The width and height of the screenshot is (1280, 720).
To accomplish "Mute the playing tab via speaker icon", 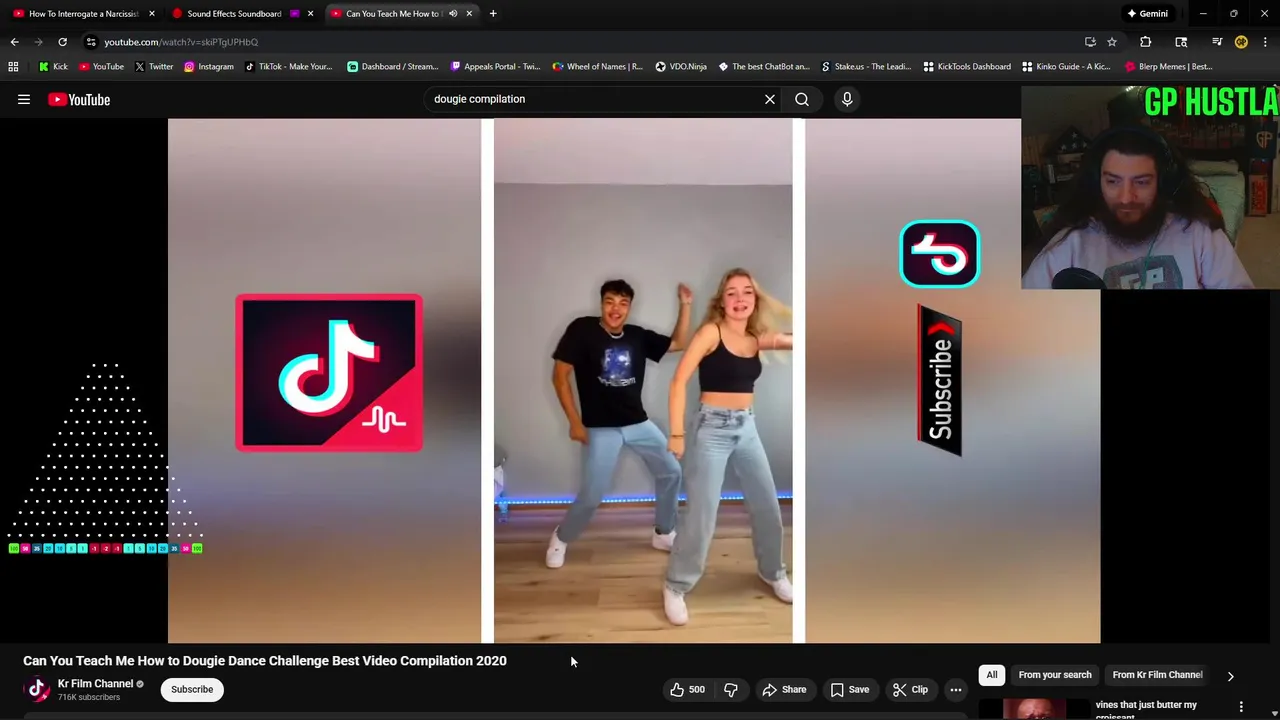I will 453,14.
